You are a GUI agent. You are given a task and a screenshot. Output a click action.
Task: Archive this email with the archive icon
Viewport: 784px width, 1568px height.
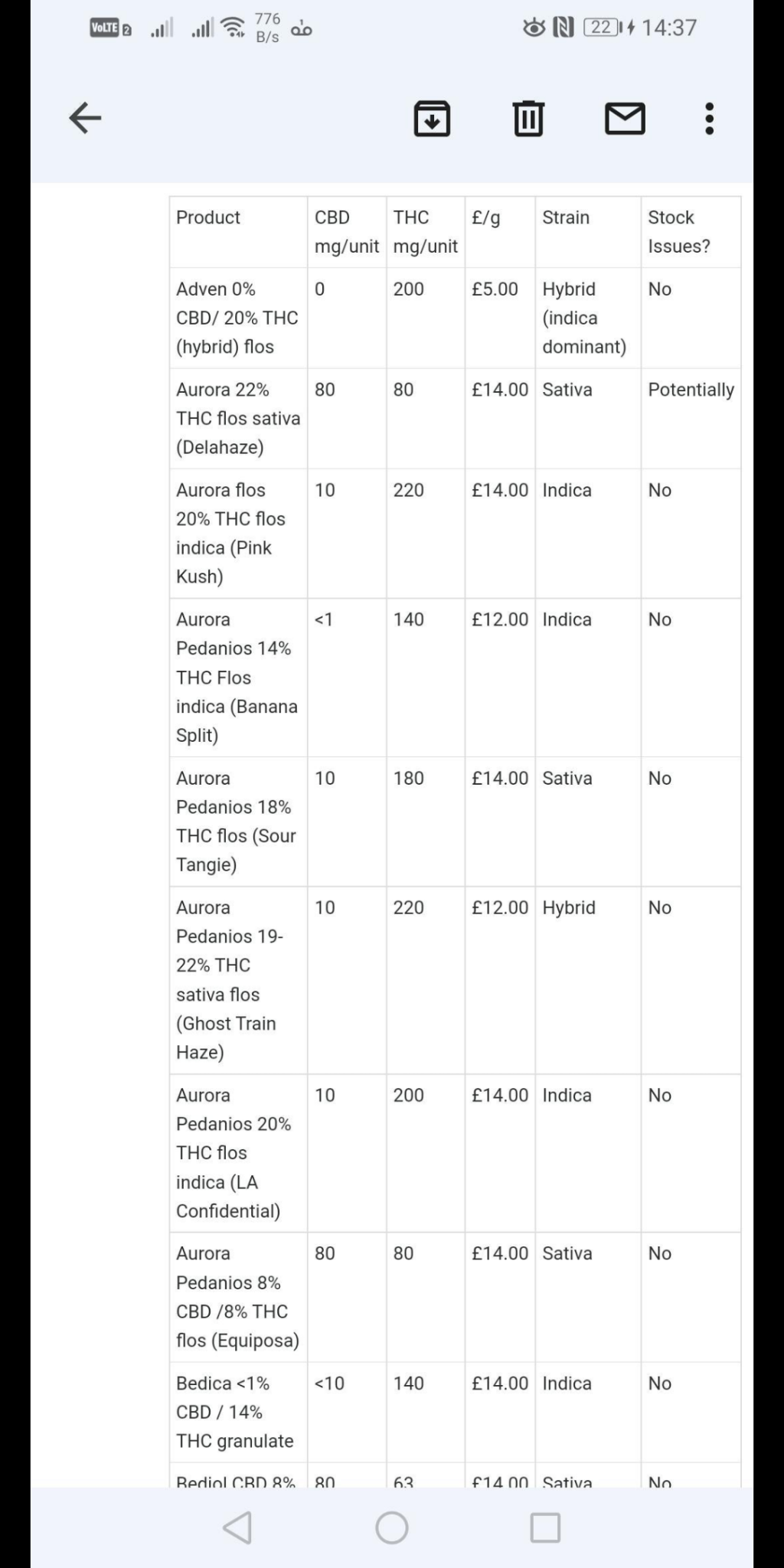[x=432, y=119]
